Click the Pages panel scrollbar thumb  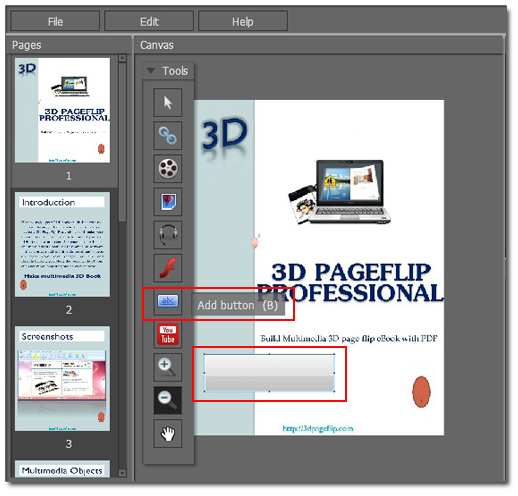tap(122, 142)
